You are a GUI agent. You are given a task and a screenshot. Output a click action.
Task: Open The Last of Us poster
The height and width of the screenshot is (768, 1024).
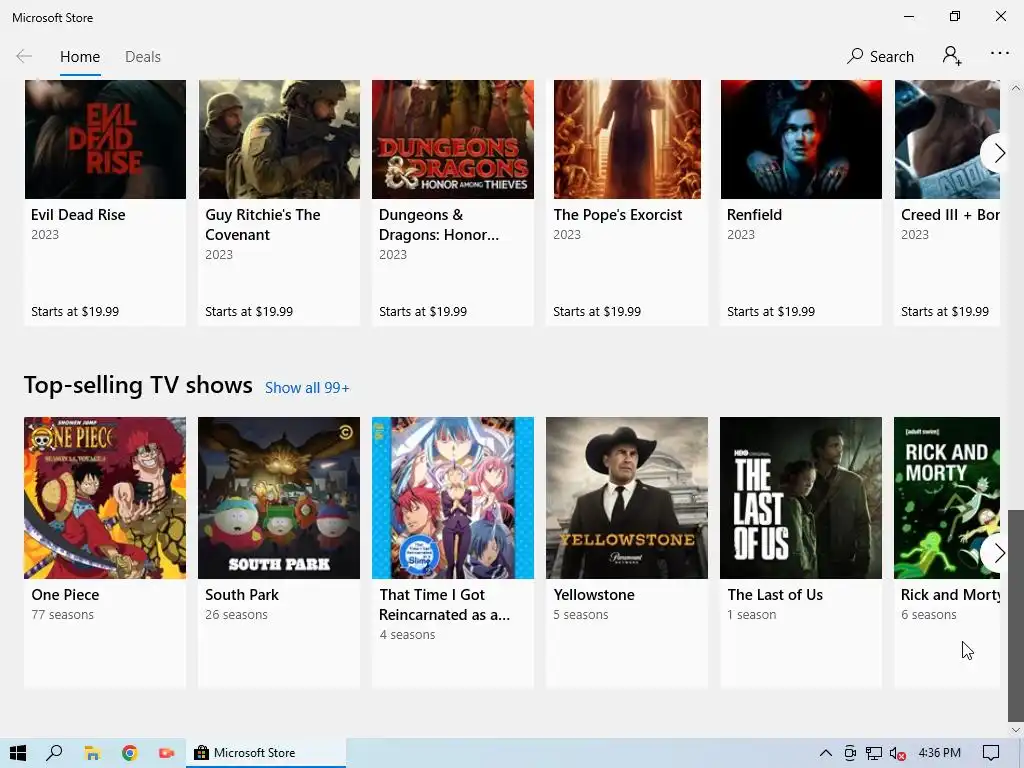801,498
